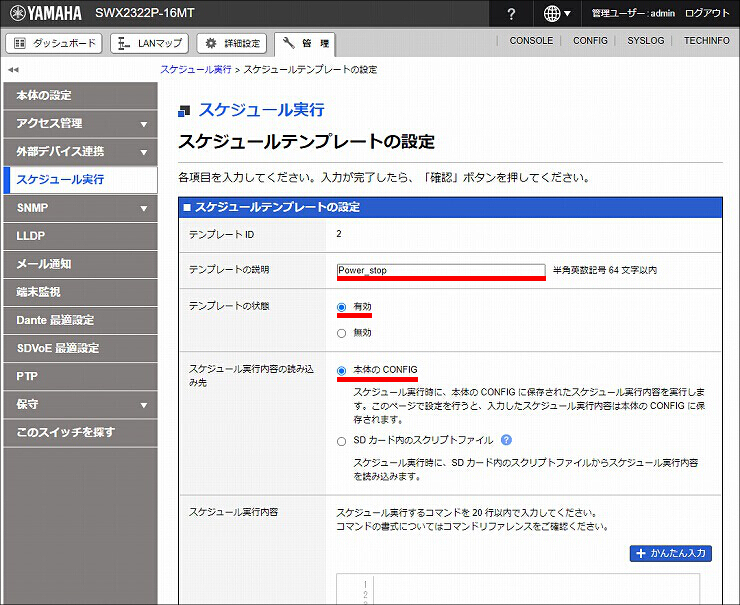Open メール通知 in sidebar
This screenshot has width=740, height=605.
click(x=80, y=264)
